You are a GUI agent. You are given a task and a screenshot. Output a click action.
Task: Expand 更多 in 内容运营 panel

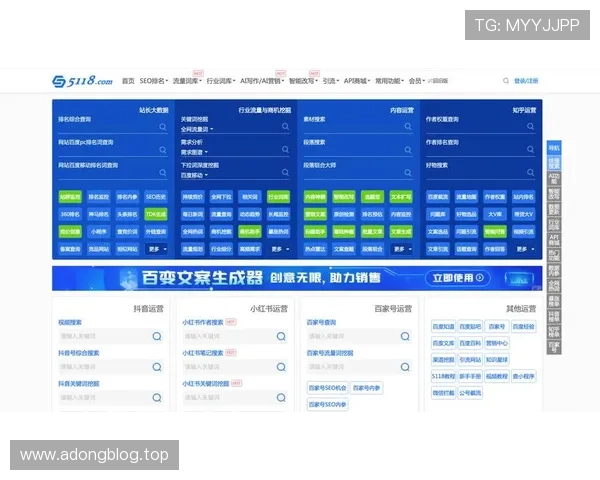[x=403, y=249]
